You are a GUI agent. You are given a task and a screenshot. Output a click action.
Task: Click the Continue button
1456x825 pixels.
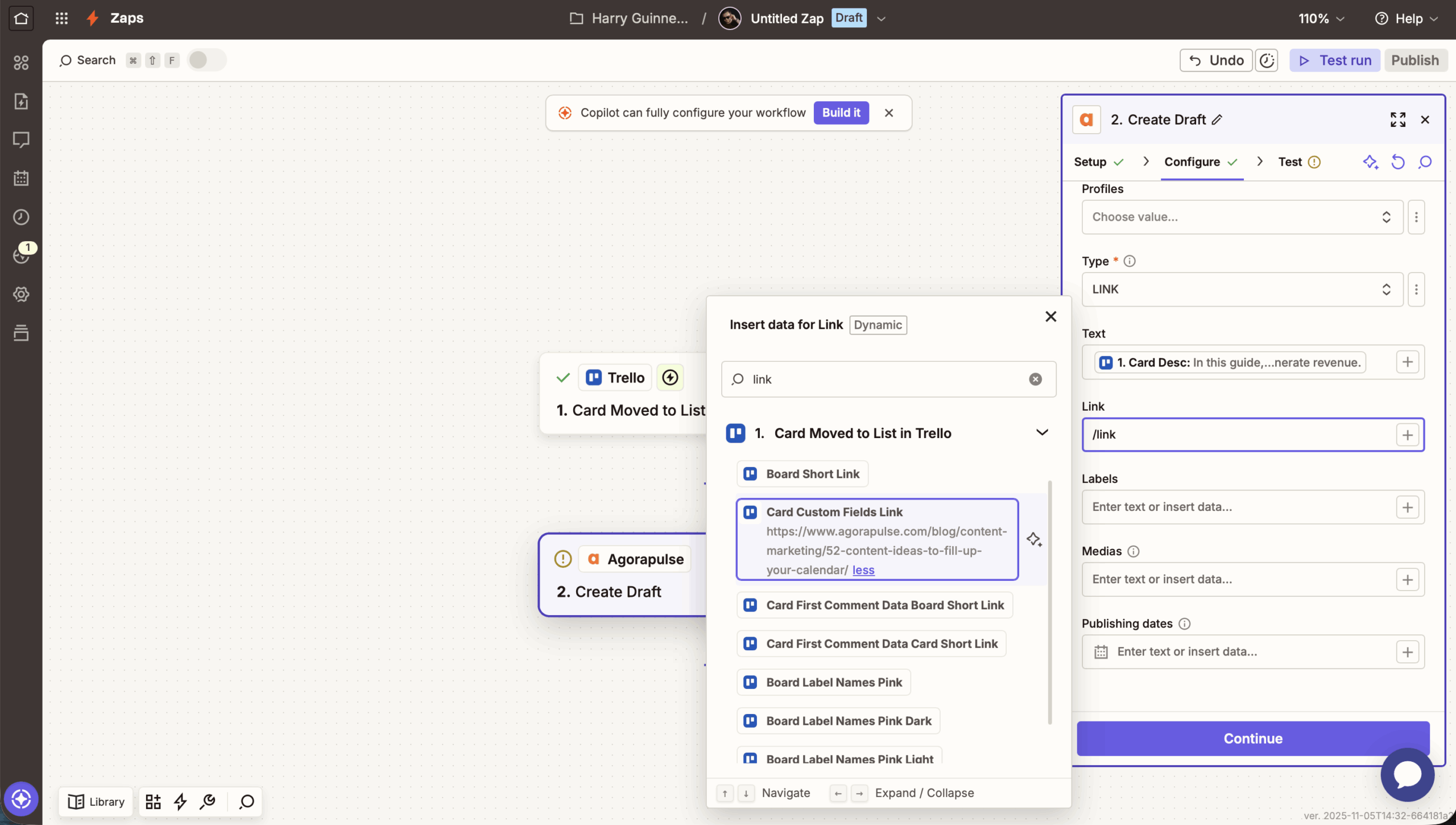click(1252, 739)
